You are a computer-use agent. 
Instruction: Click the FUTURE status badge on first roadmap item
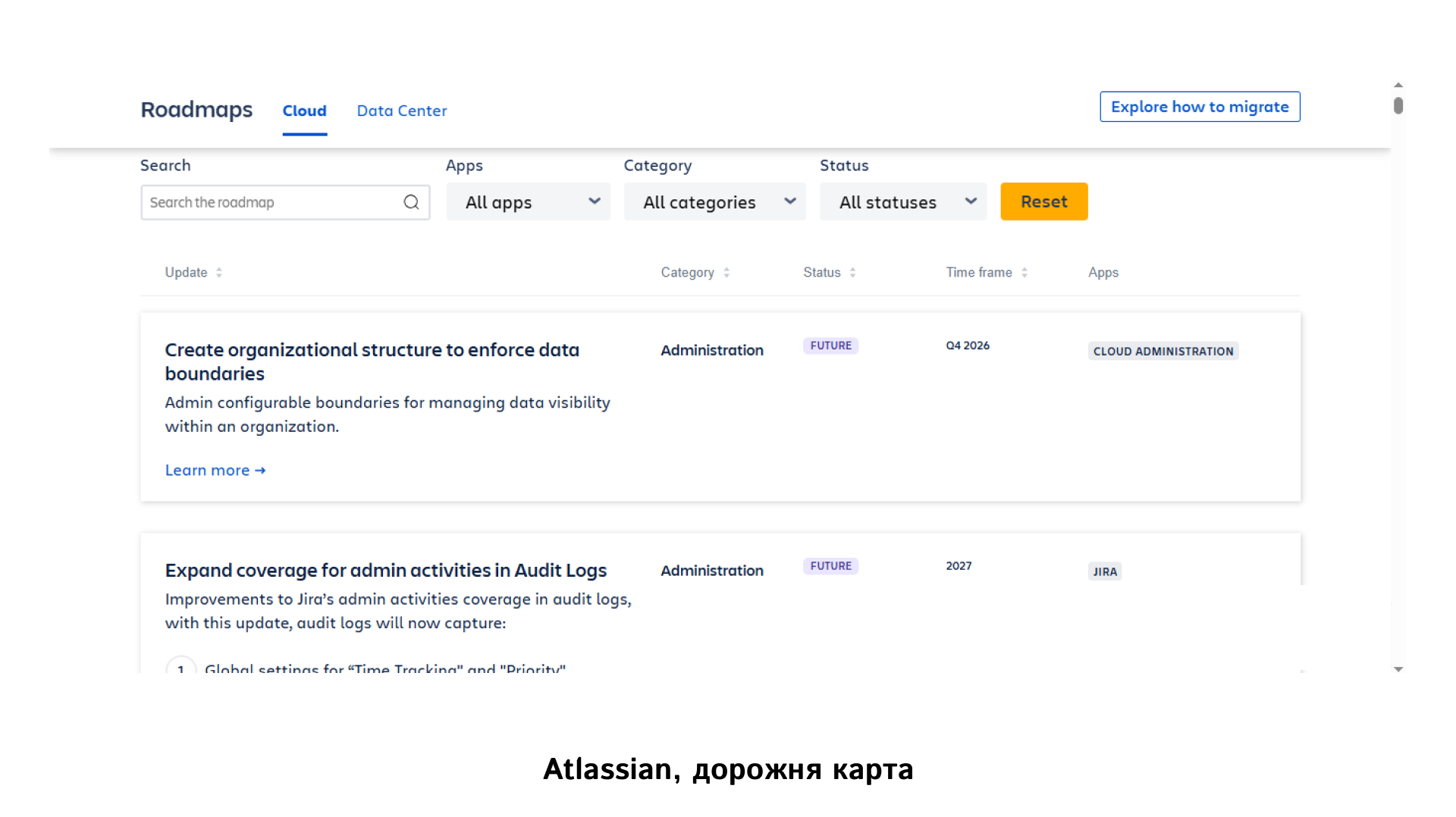(830, 346)
